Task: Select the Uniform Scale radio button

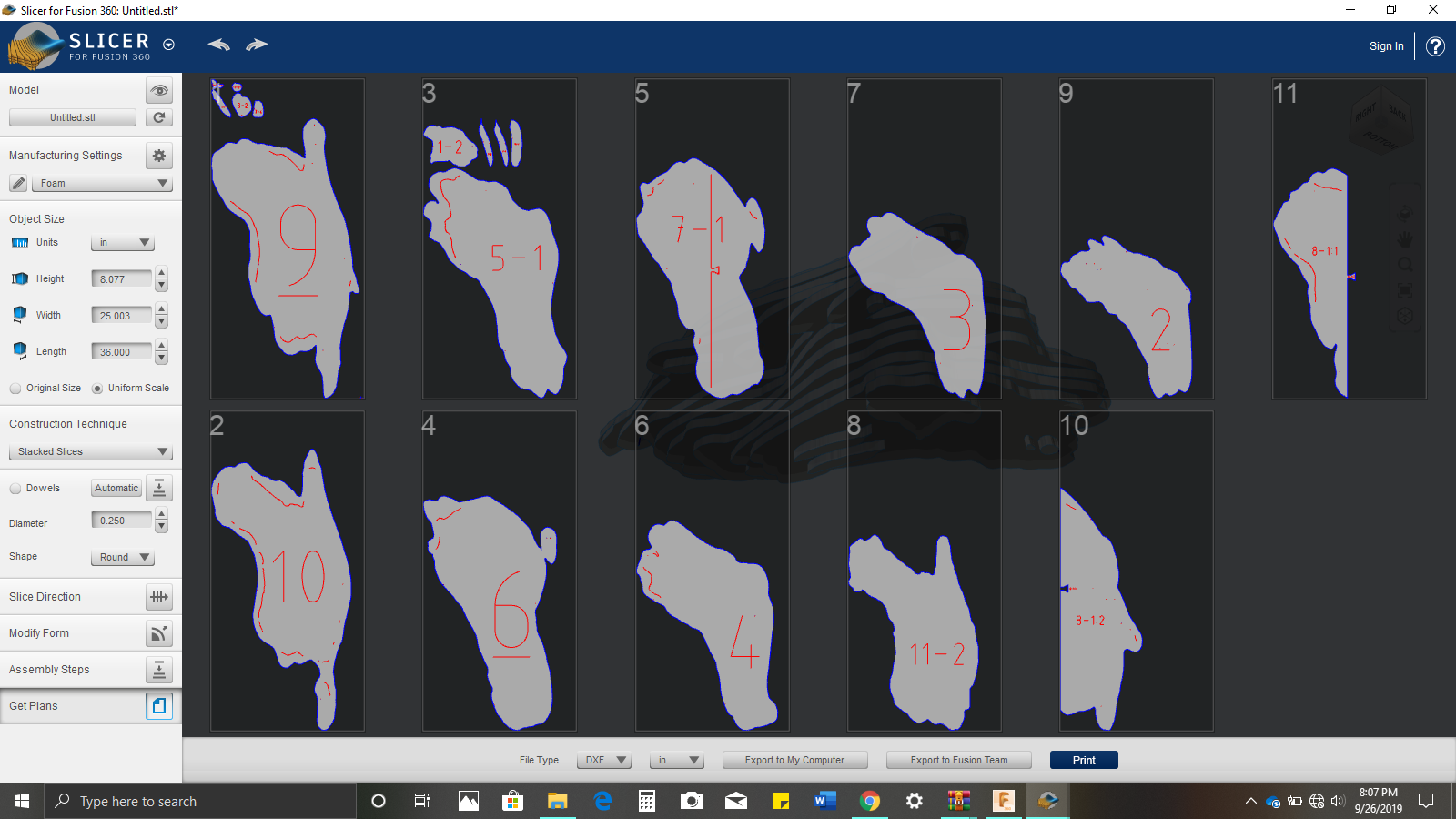Action: pos(97,389)
